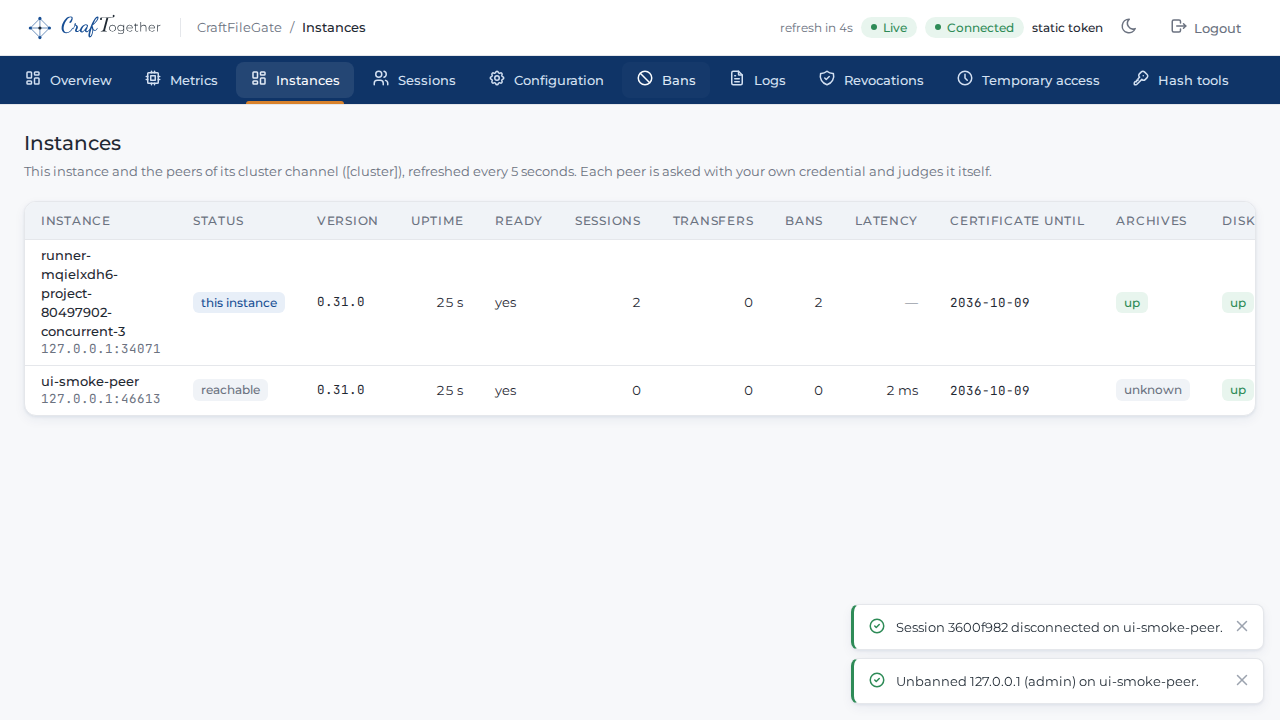Click the runner-mqielxdh6 instance name
The image size is (1280, 720).
point(83,294)
